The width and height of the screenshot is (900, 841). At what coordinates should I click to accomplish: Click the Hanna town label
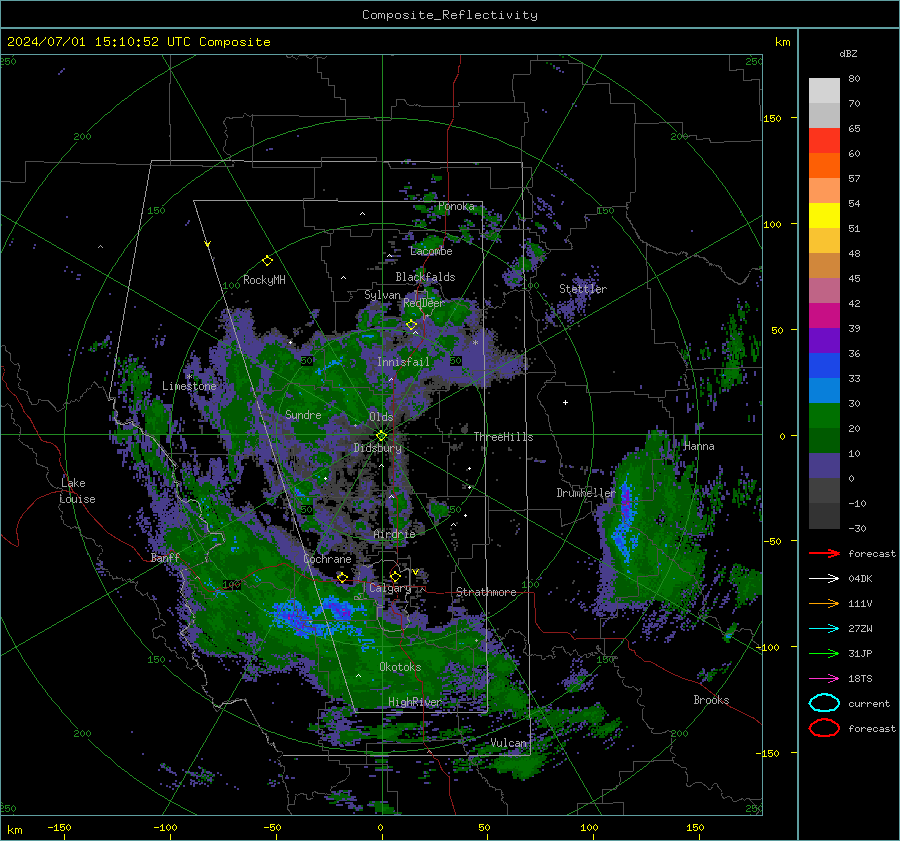699,446
